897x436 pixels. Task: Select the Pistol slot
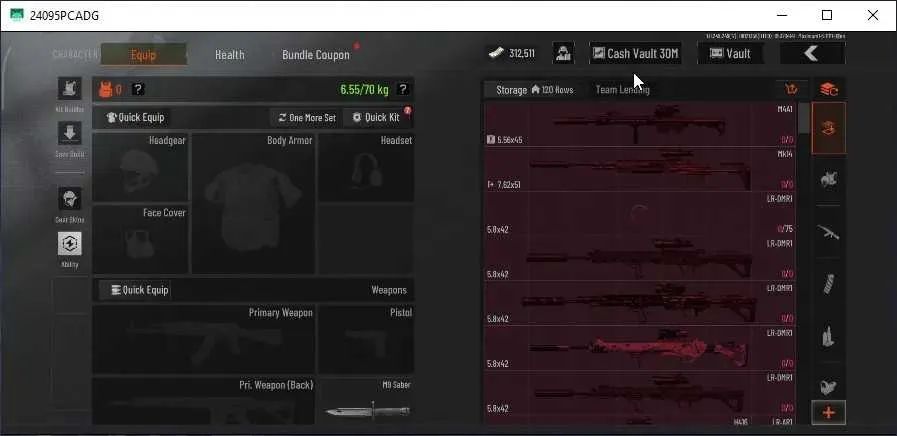click(366, 339)
